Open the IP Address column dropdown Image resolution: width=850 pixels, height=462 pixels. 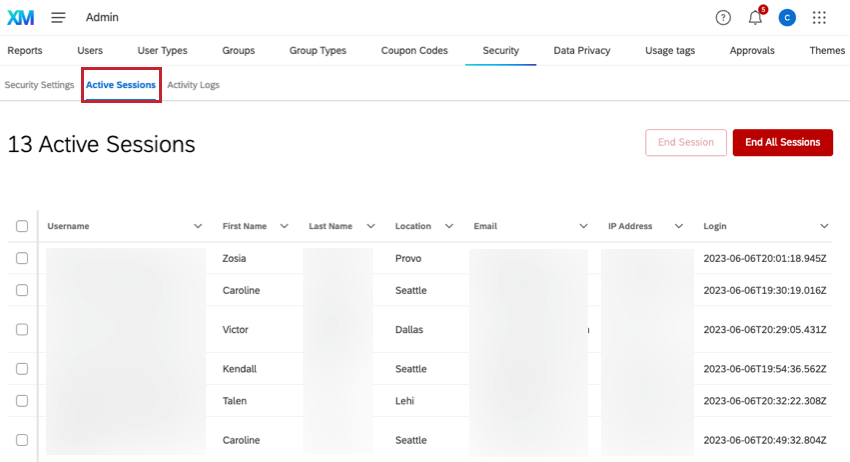679,226
